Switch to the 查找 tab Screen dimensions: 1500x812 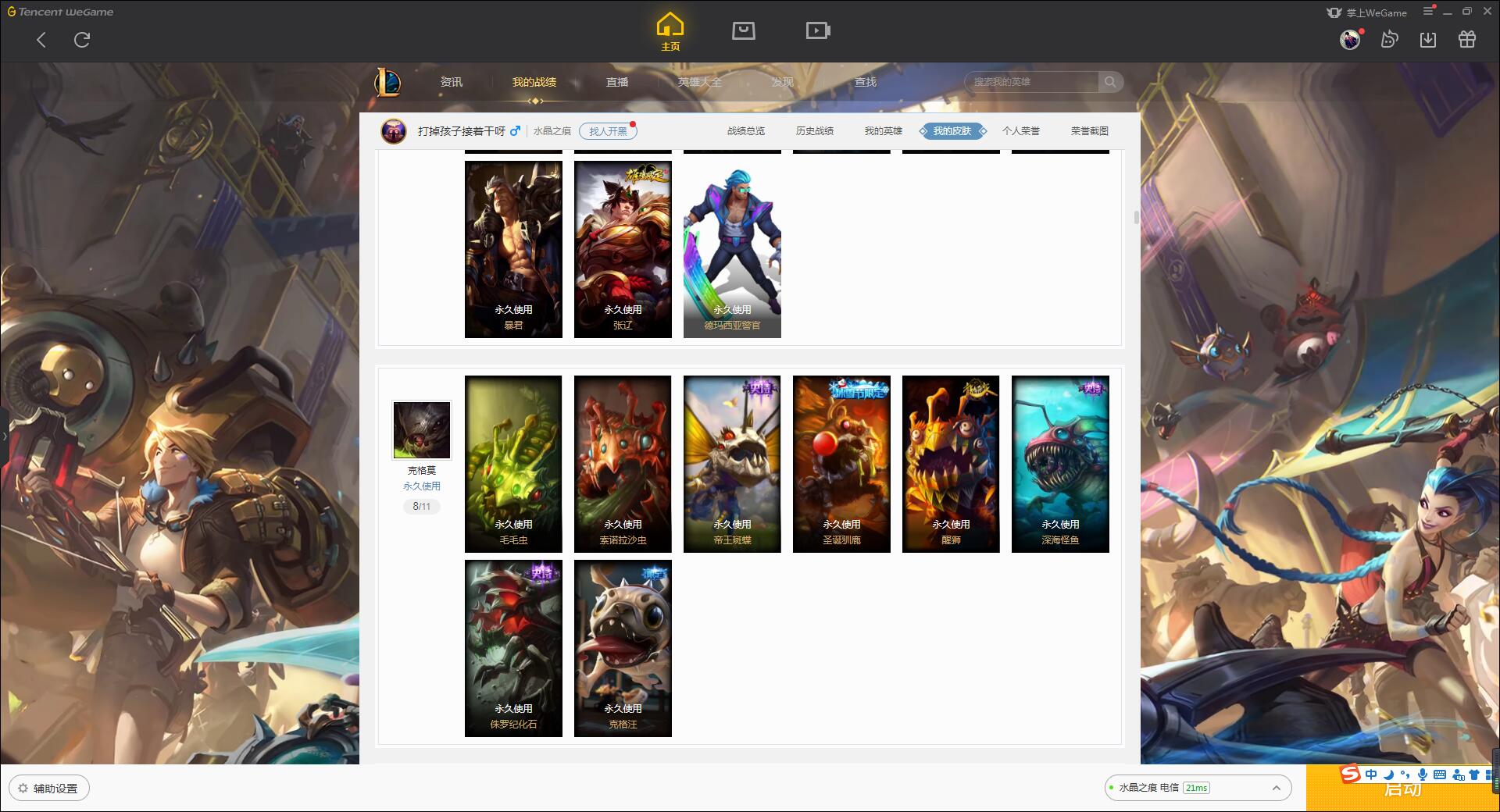tap(866, 82)
